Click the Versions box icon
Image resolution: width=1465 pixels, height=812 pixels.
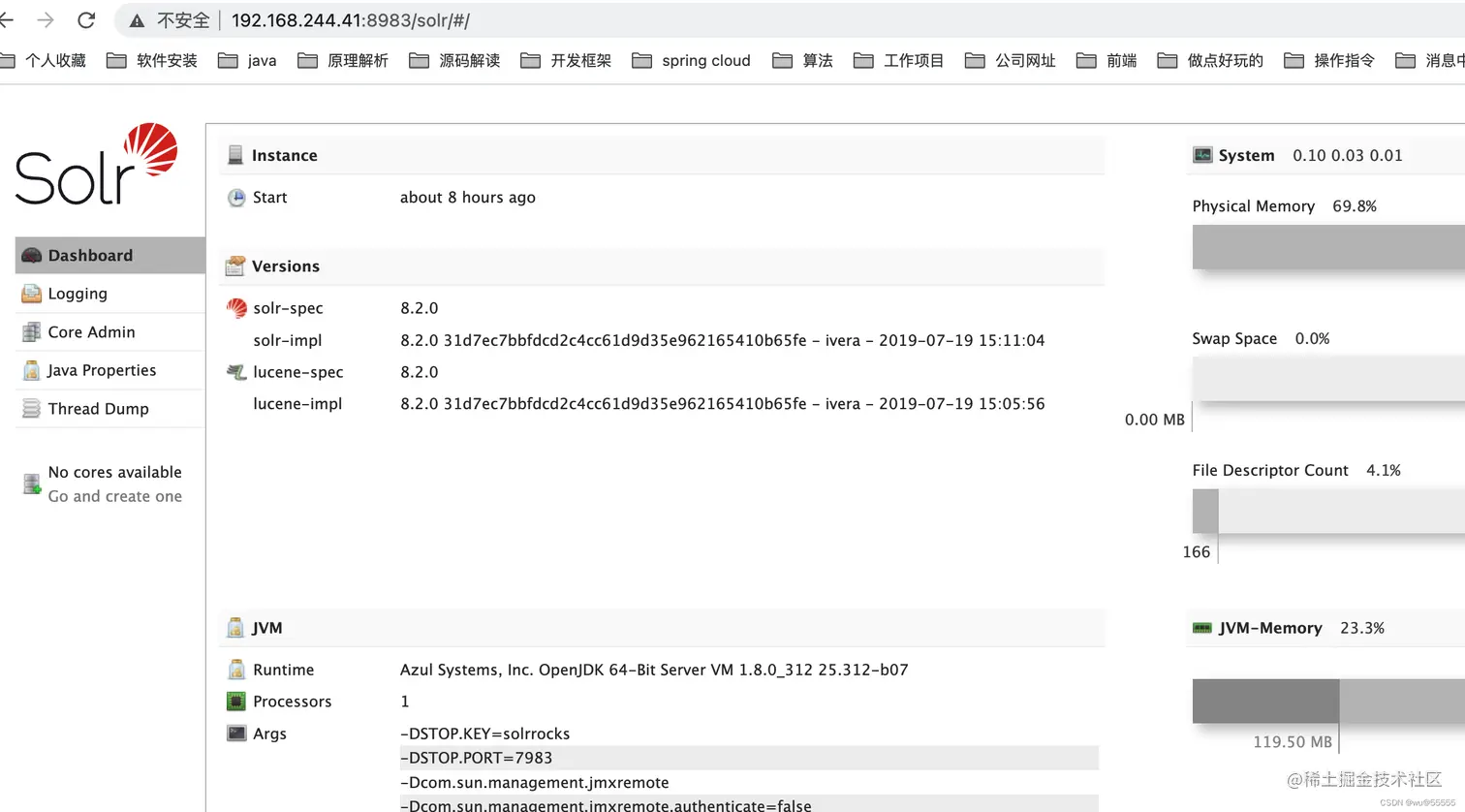235,265
